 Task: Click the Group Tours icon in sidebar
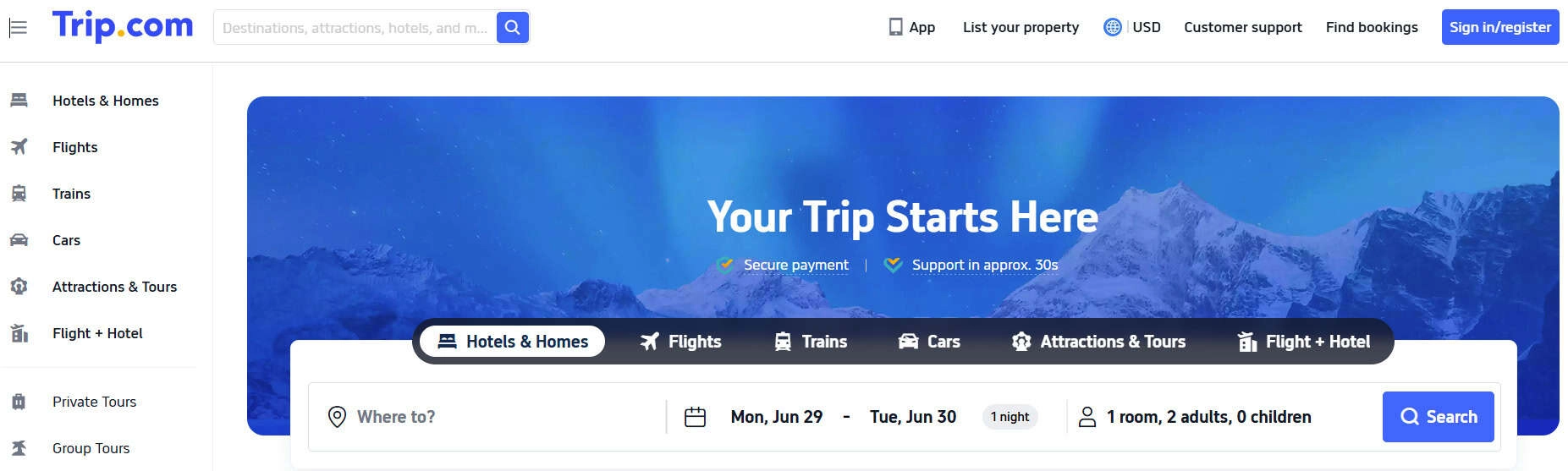19,448
